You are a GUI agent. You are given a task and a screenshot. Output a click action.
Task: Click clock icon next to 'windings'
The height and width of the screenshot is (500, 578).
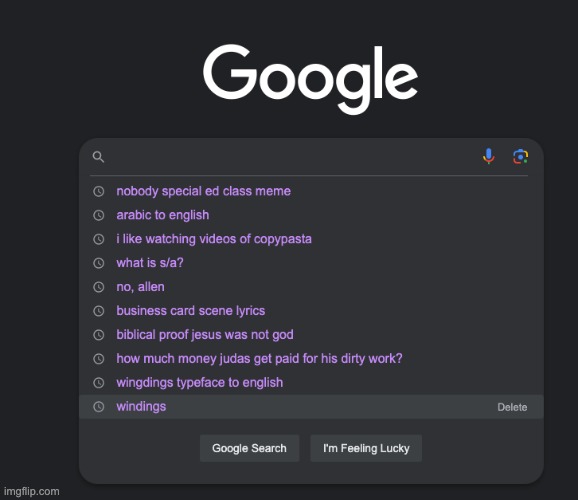98,407
